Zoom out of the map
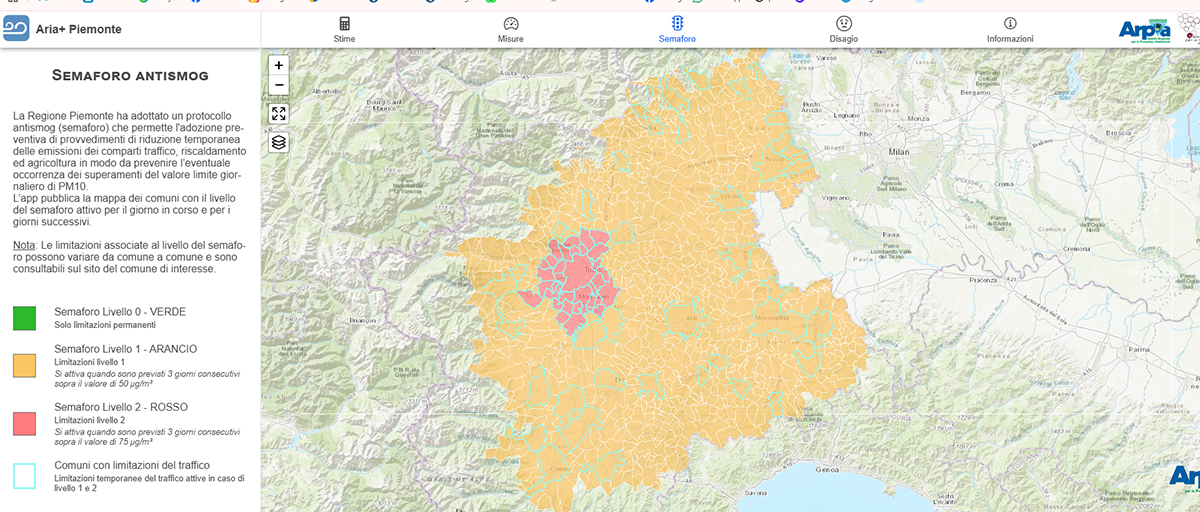The height and width of the screenshot is (512, 1200). pyautogui.click(x=279, y=86)
